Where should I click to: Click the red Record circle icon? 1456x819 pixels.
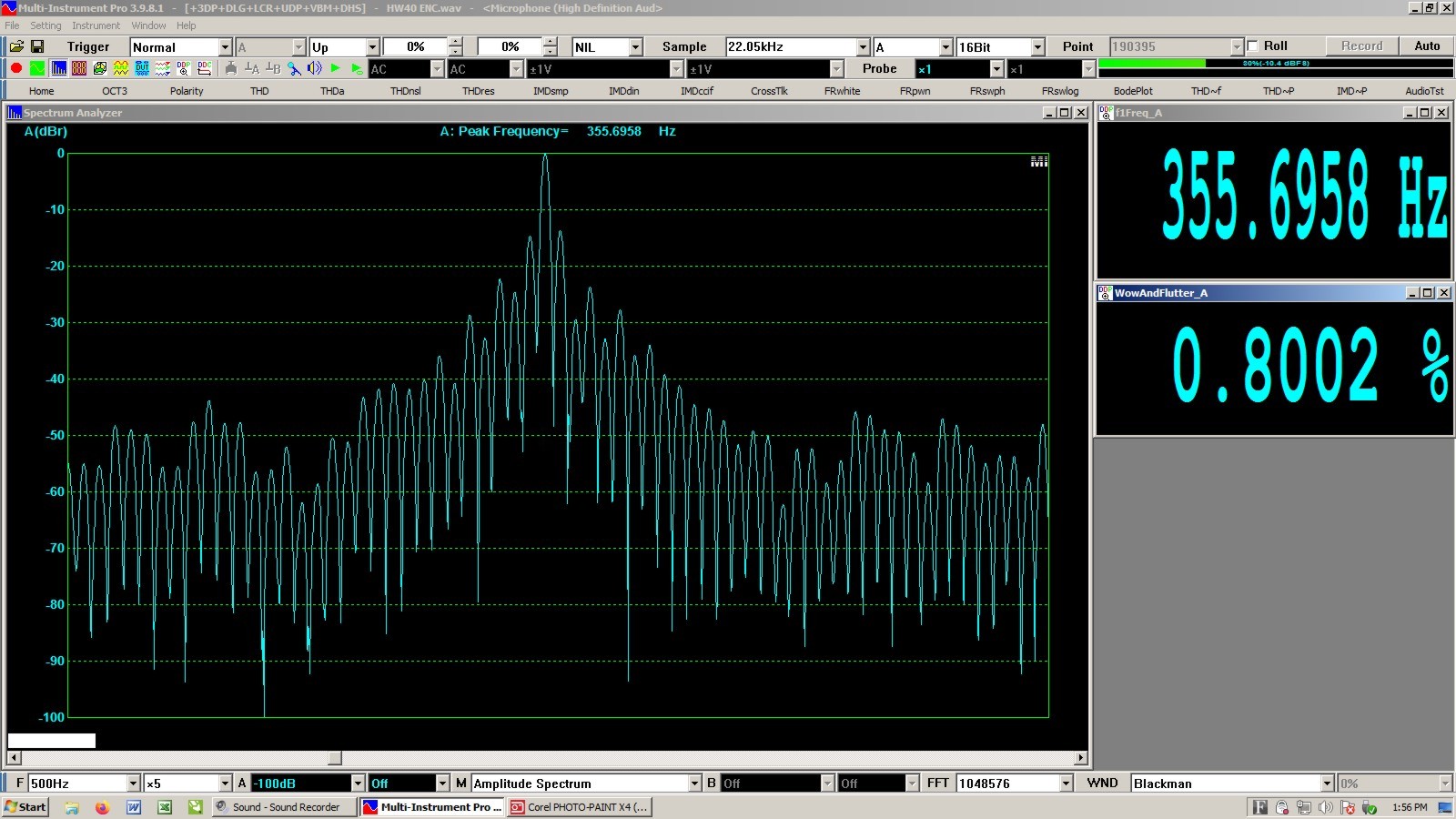15,68
